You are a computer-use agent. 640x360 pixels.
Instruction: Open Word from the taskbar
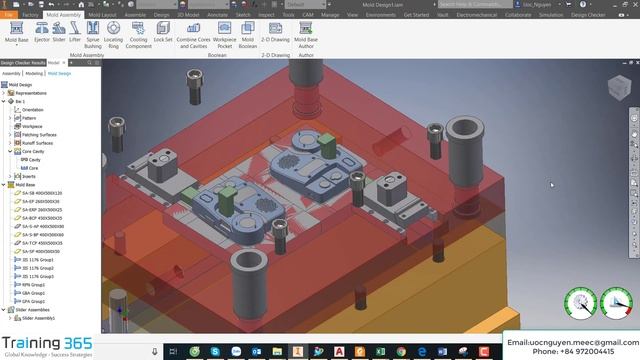[442, 351]
